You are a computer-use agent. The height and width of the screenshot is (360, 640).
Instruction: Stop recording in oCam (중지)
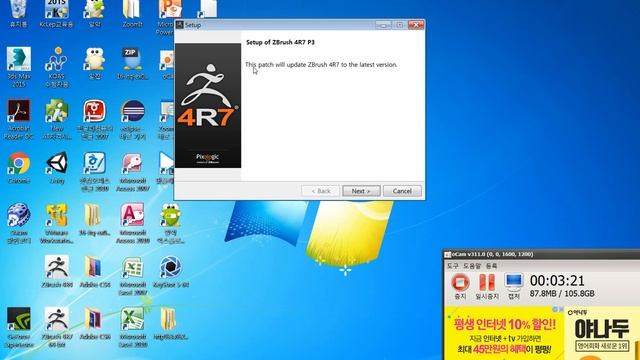460,287
